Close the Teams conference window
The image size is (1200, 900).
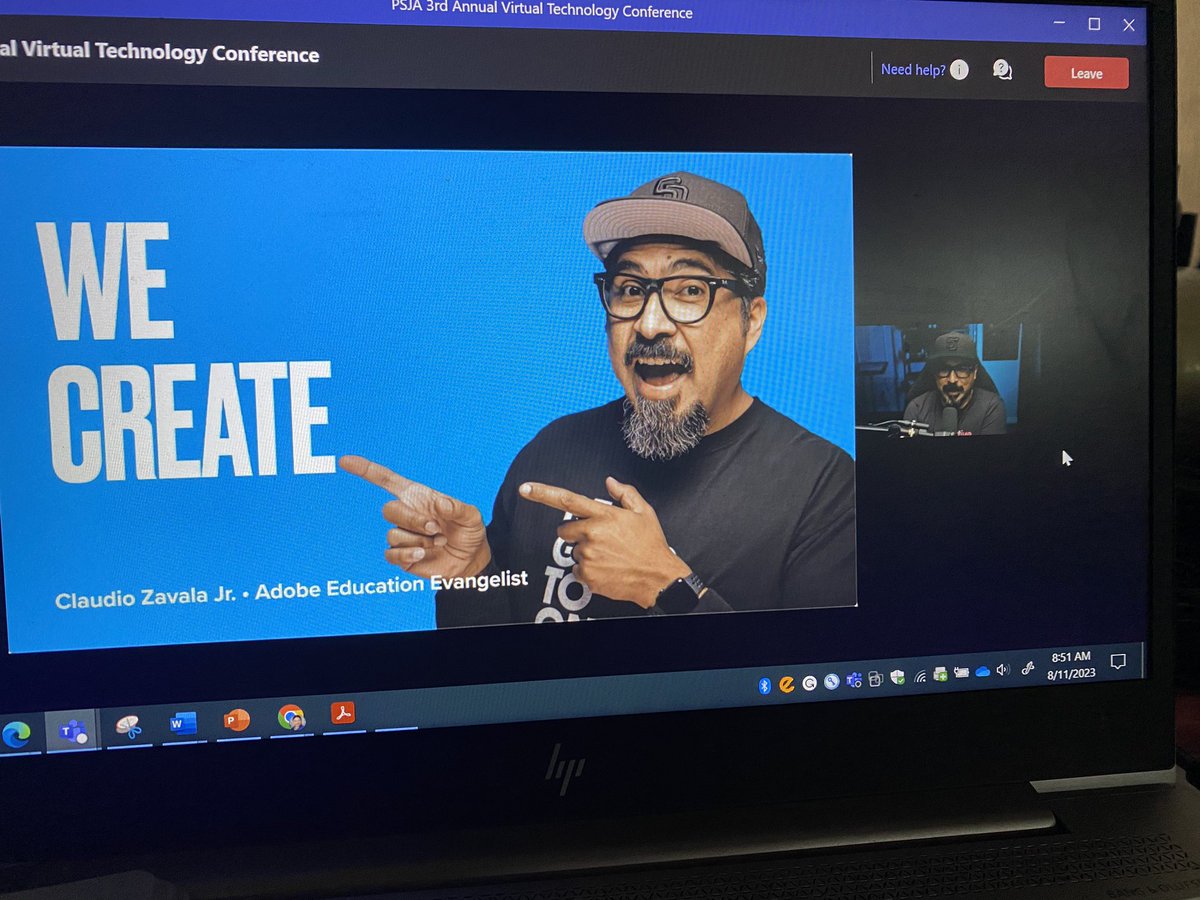point(1129,25)
